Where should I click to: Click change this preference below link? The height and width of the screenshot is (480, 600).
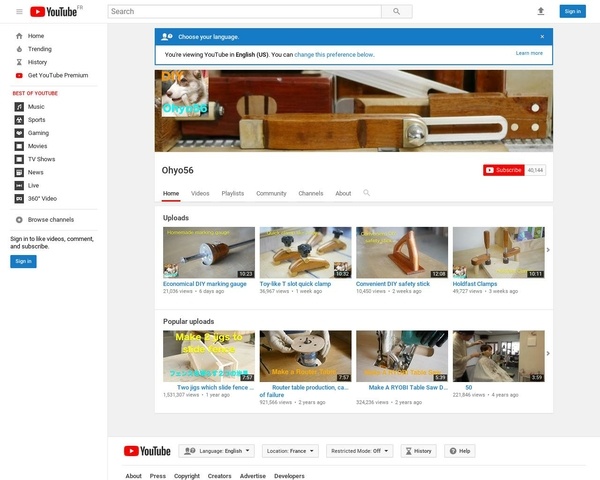click(334, 55)
